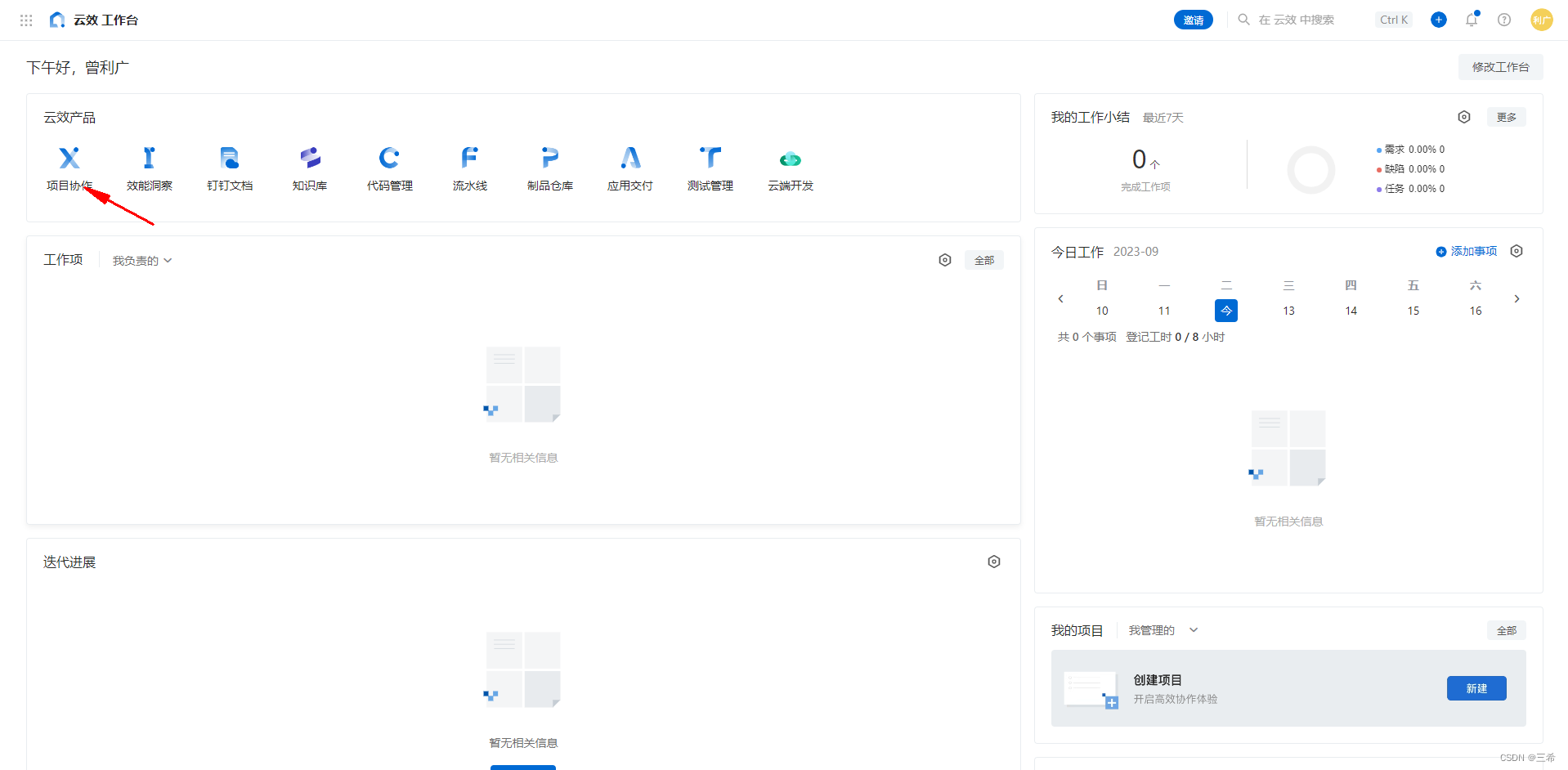
Task: Select calendar day 16
Action: pos(1475,311)
